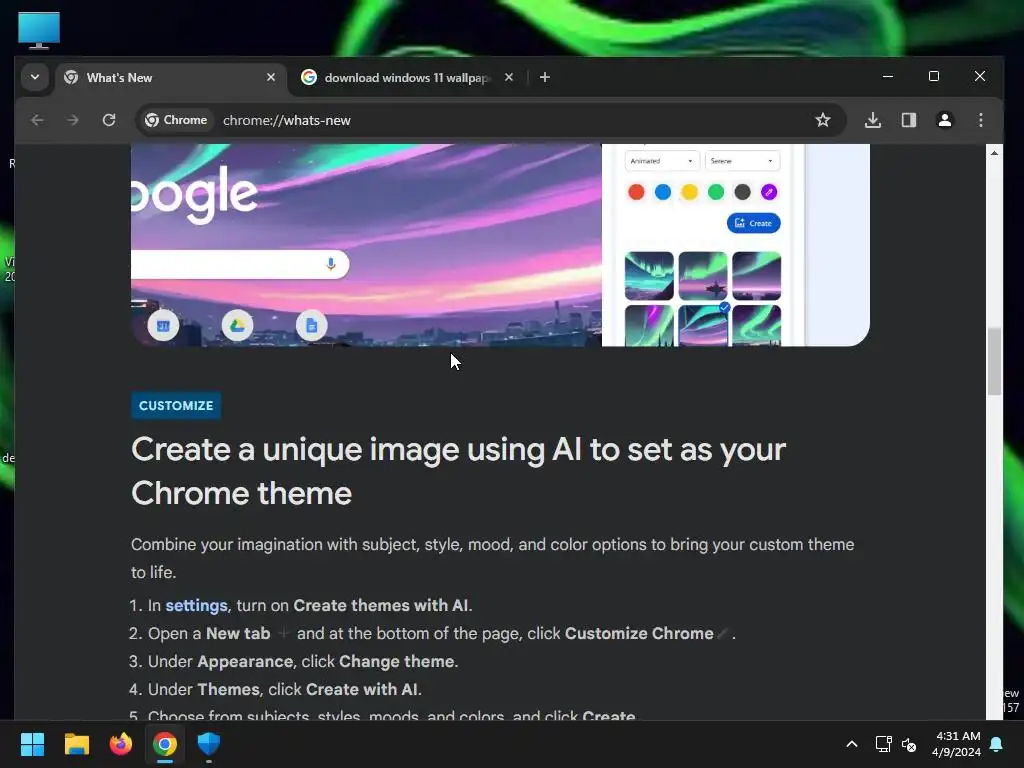Open the clock showing 4:31 AM
The width and height of the screenshot is (1024, 768).
point(957,744)
